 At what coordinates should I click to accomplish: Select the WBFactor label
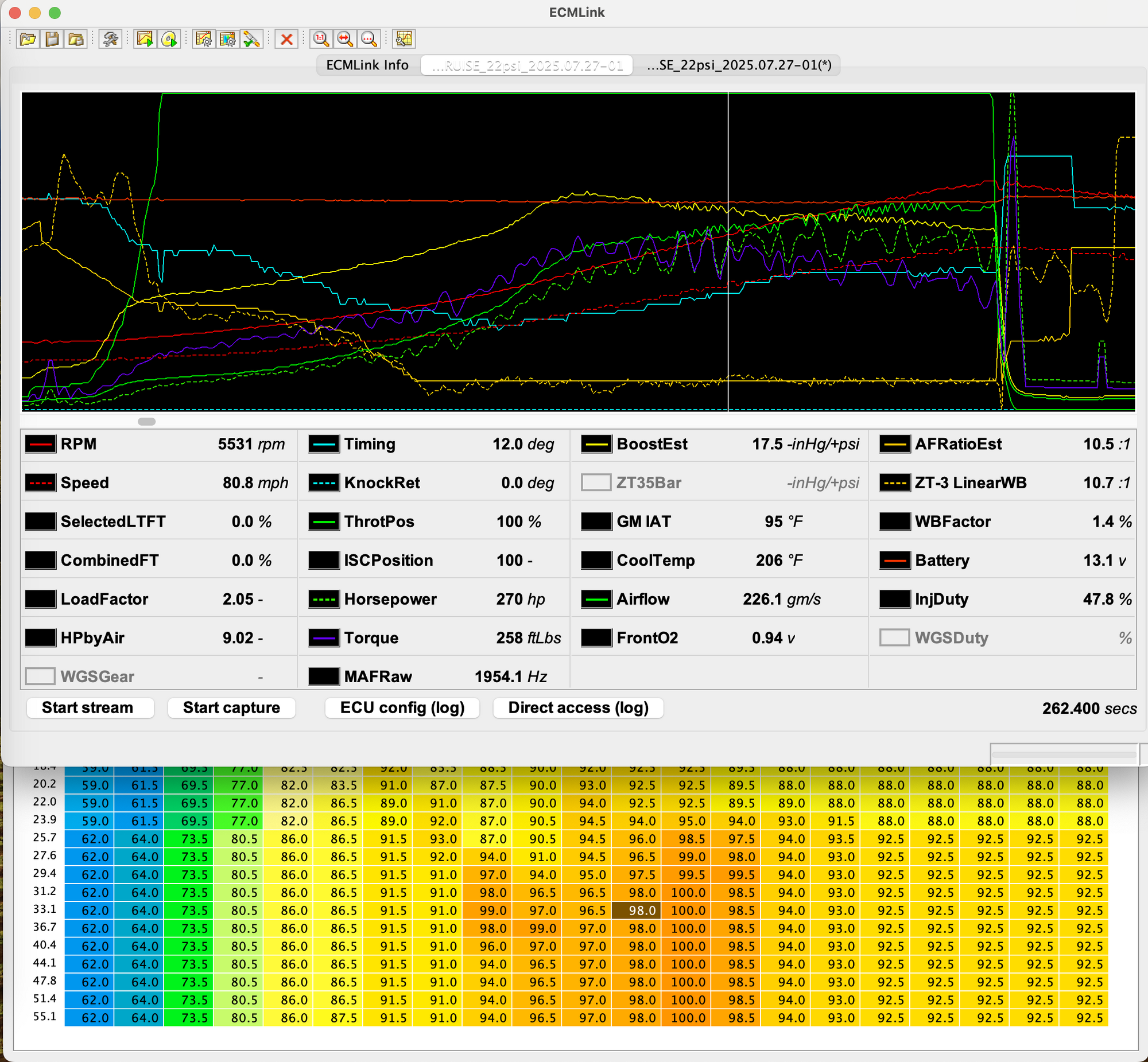point(953,522)
